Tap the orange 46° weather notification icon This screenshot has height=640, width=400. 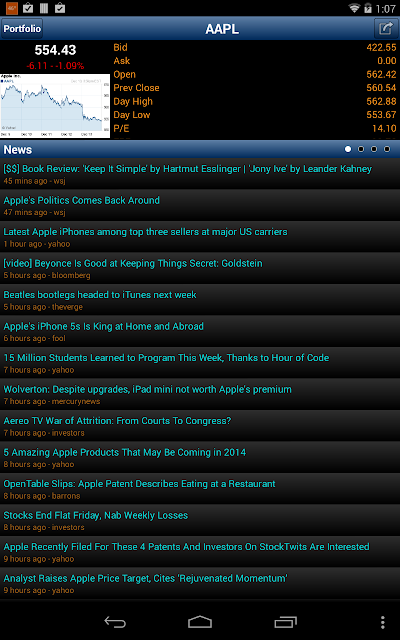(x=12, y=8)
